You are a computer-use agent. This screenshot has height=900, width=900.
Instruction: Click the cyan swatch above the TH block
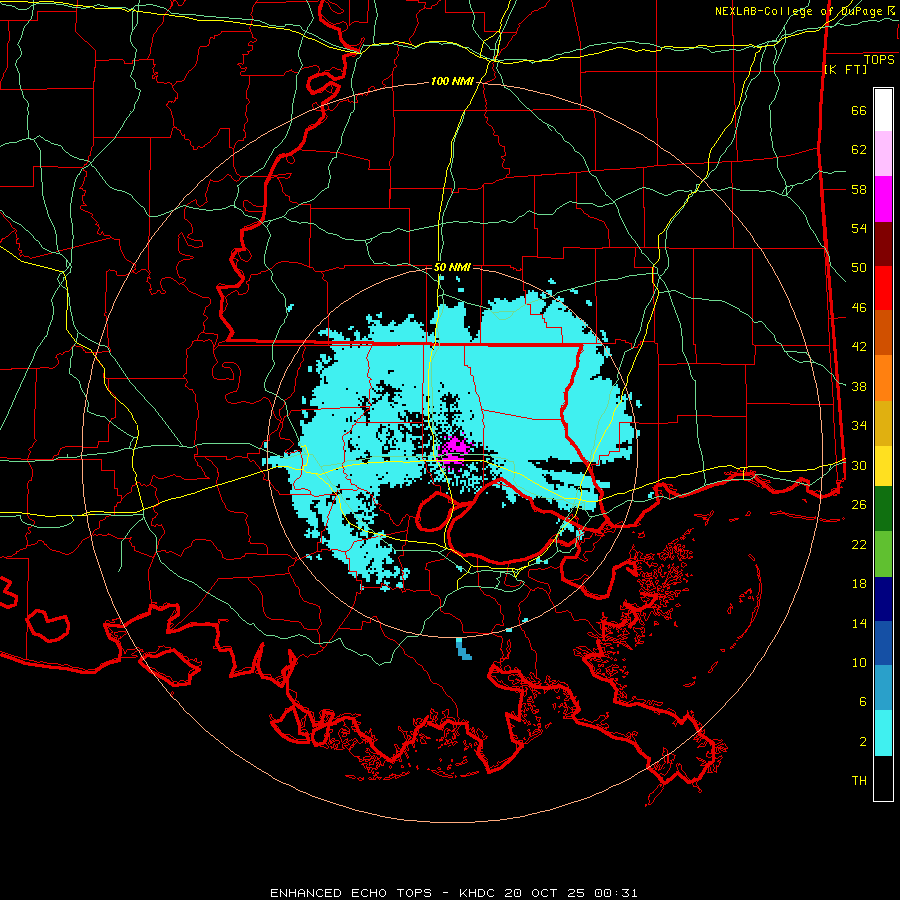[883, 733]
